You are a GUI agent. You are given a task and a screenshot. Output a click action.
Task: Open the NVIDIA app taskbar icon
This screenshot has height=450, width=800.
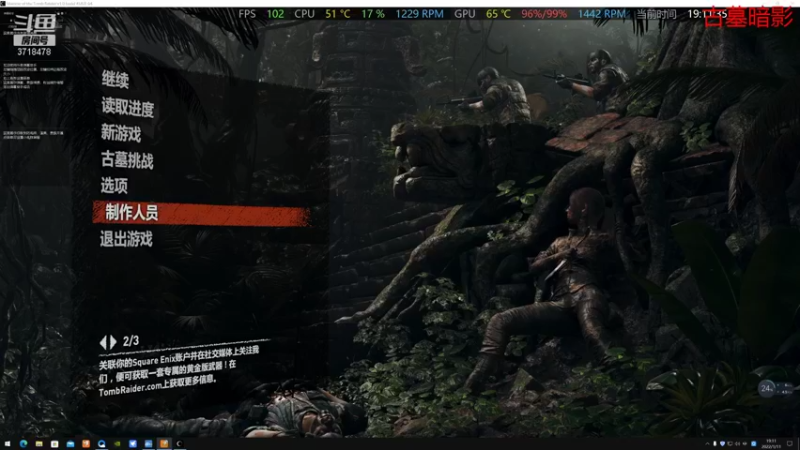click(x=117, y=444)
